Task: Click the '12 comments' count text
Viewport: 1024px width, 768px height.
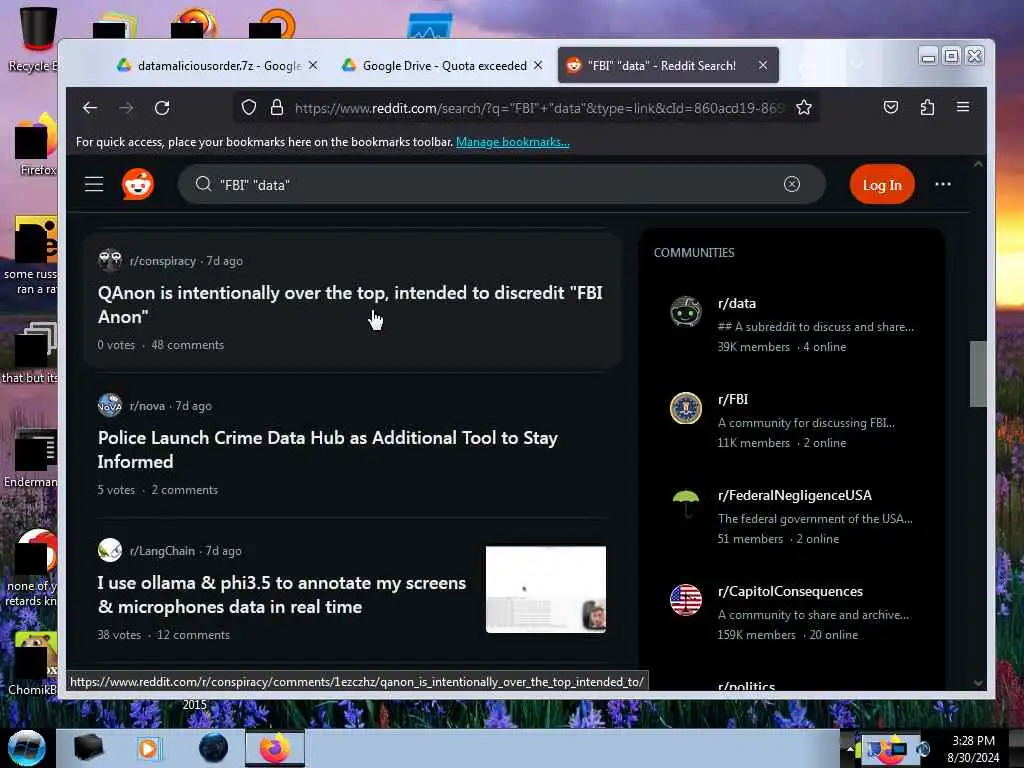Action: click(193, 635)
